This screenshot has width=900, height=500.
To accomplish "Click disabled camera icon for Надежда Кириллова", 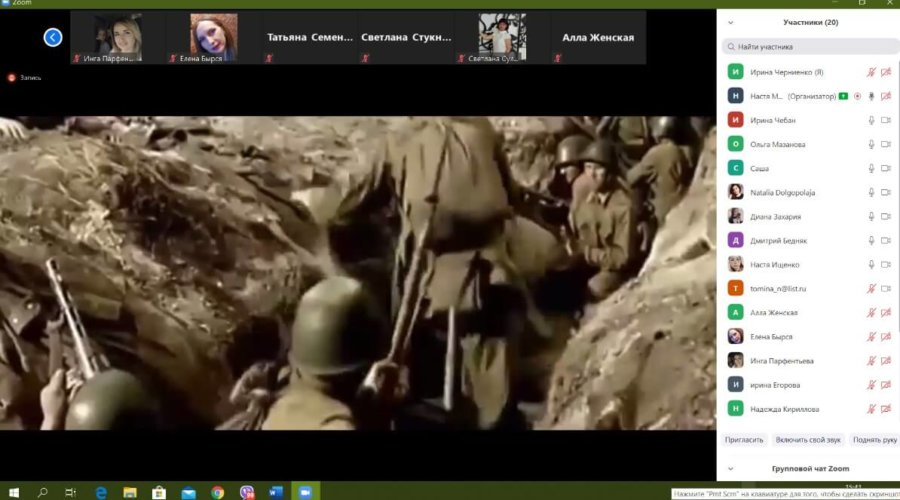I will (886, 409).
